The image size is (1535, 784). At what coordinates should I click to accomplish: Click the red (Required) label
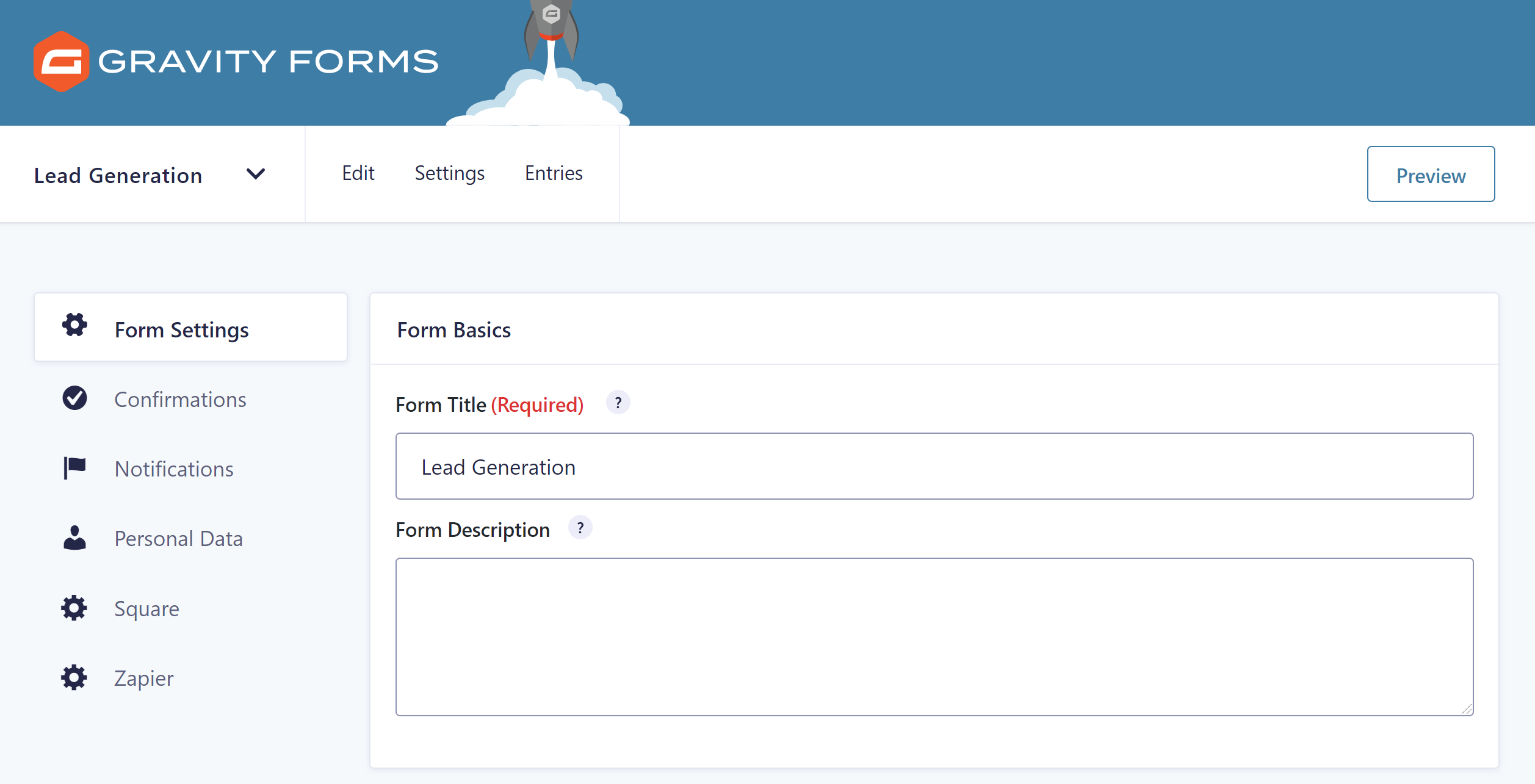[x=537, y=405]
